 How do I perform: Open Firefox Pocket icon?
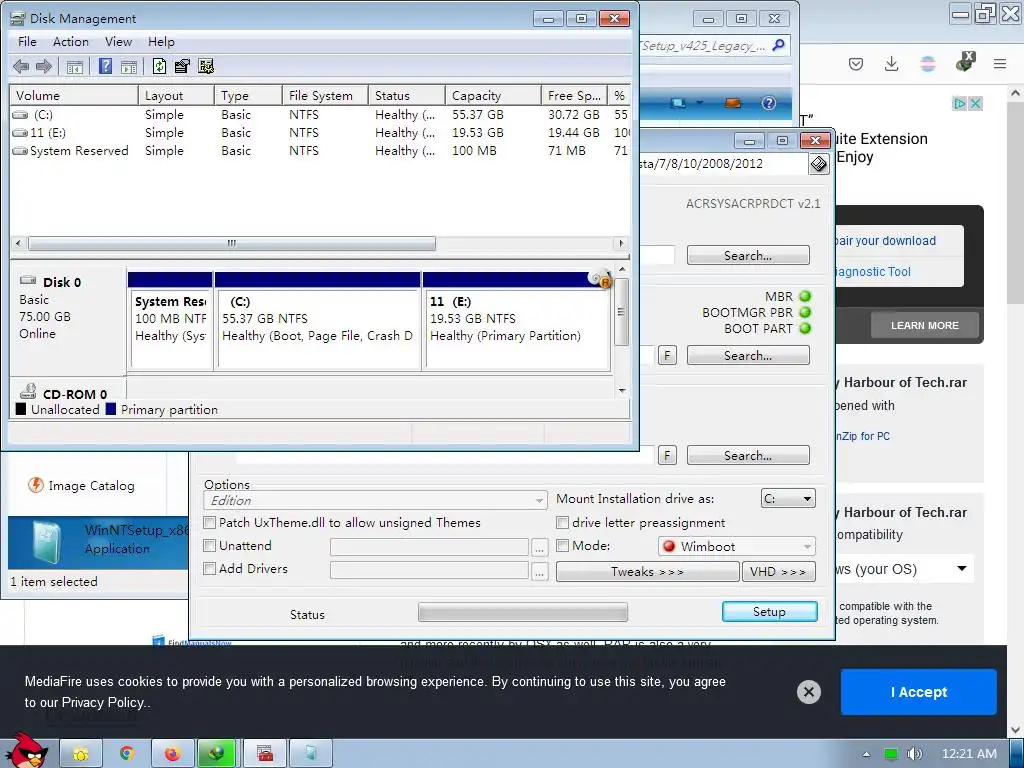tap(856, 64)
